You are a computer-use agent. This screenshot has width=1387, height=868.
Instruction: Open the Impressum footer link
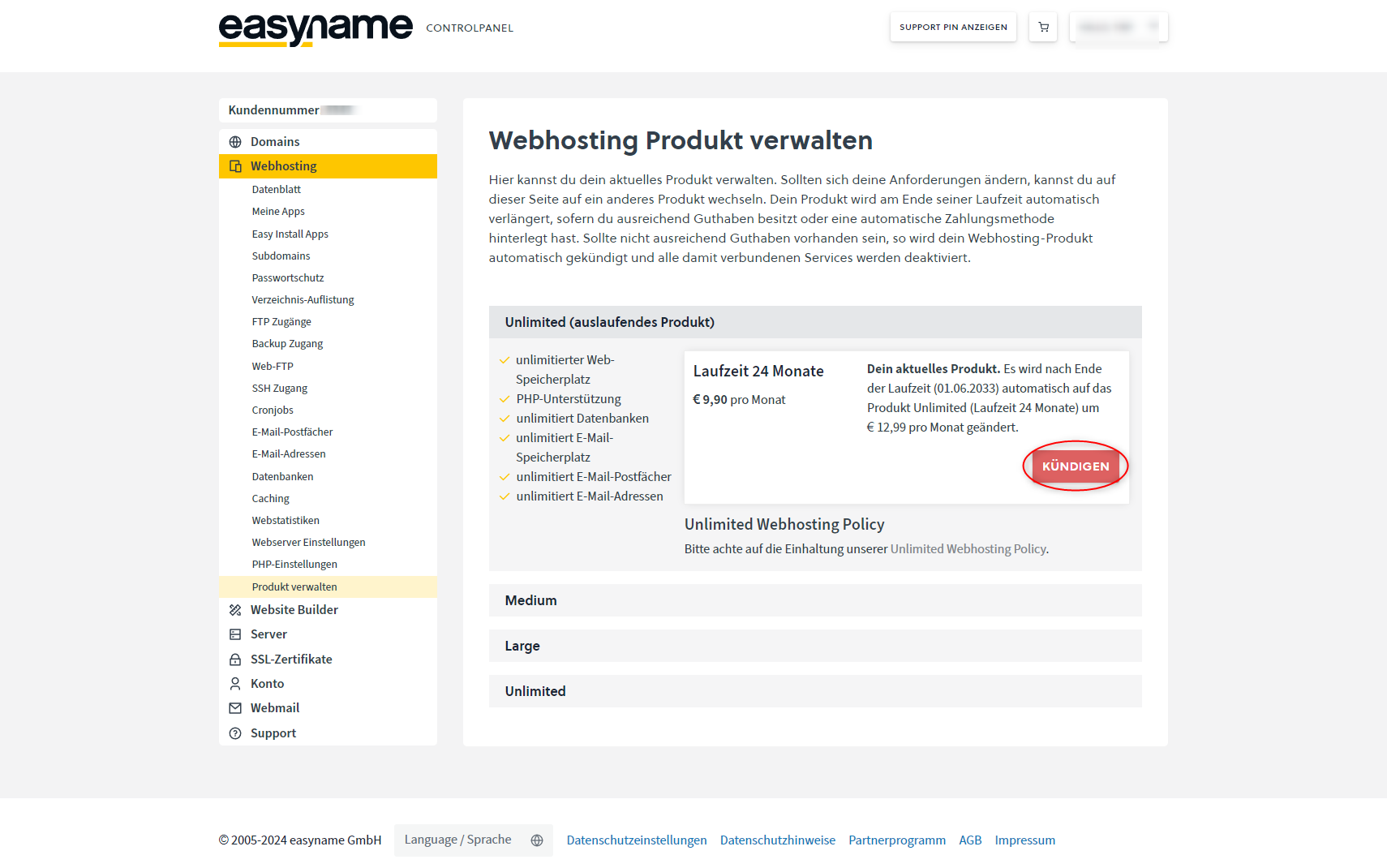click(1024, 840)
